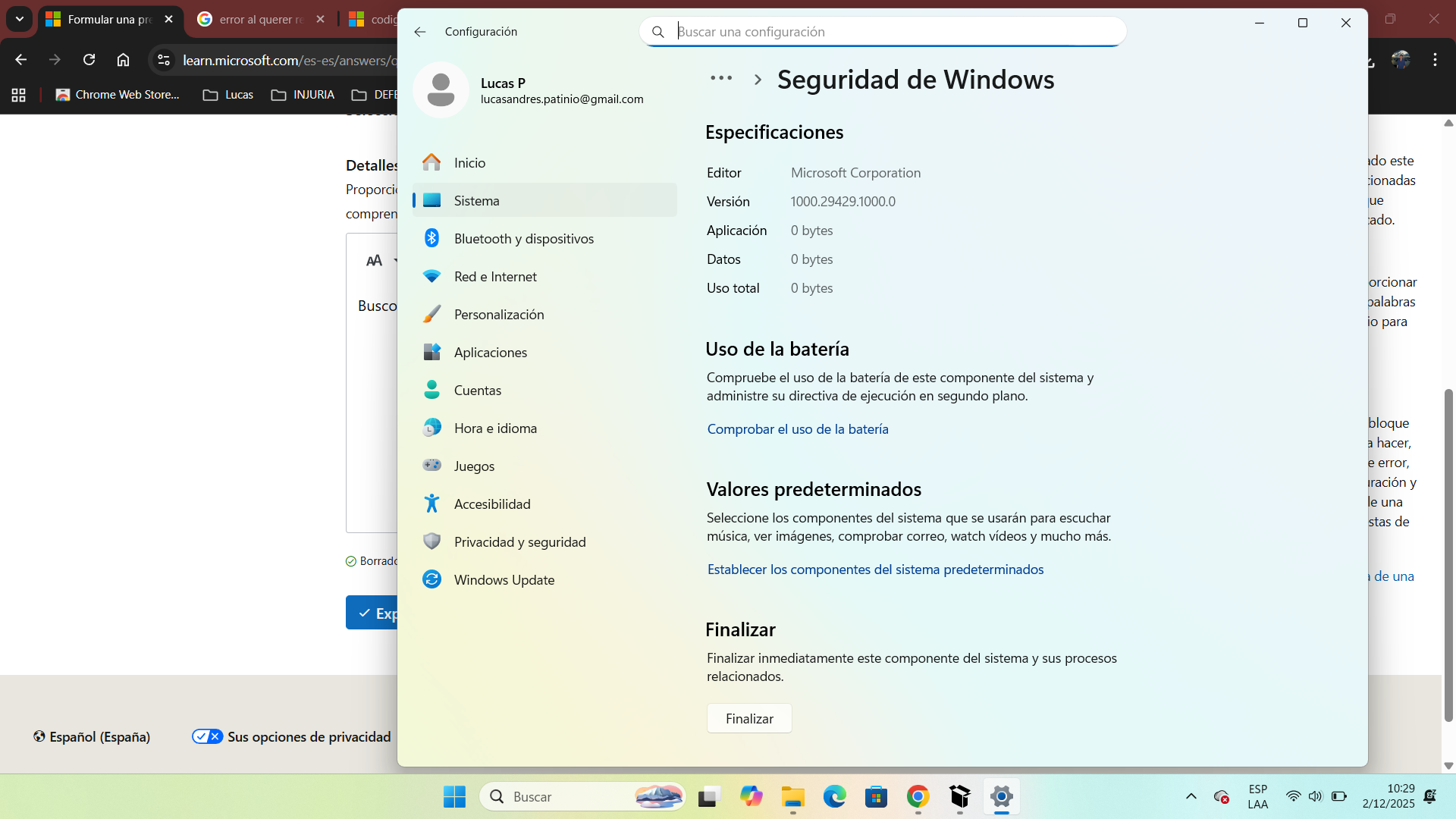
Task: Select Privacidad y seguridad
Action: click(x=519, y=542)
